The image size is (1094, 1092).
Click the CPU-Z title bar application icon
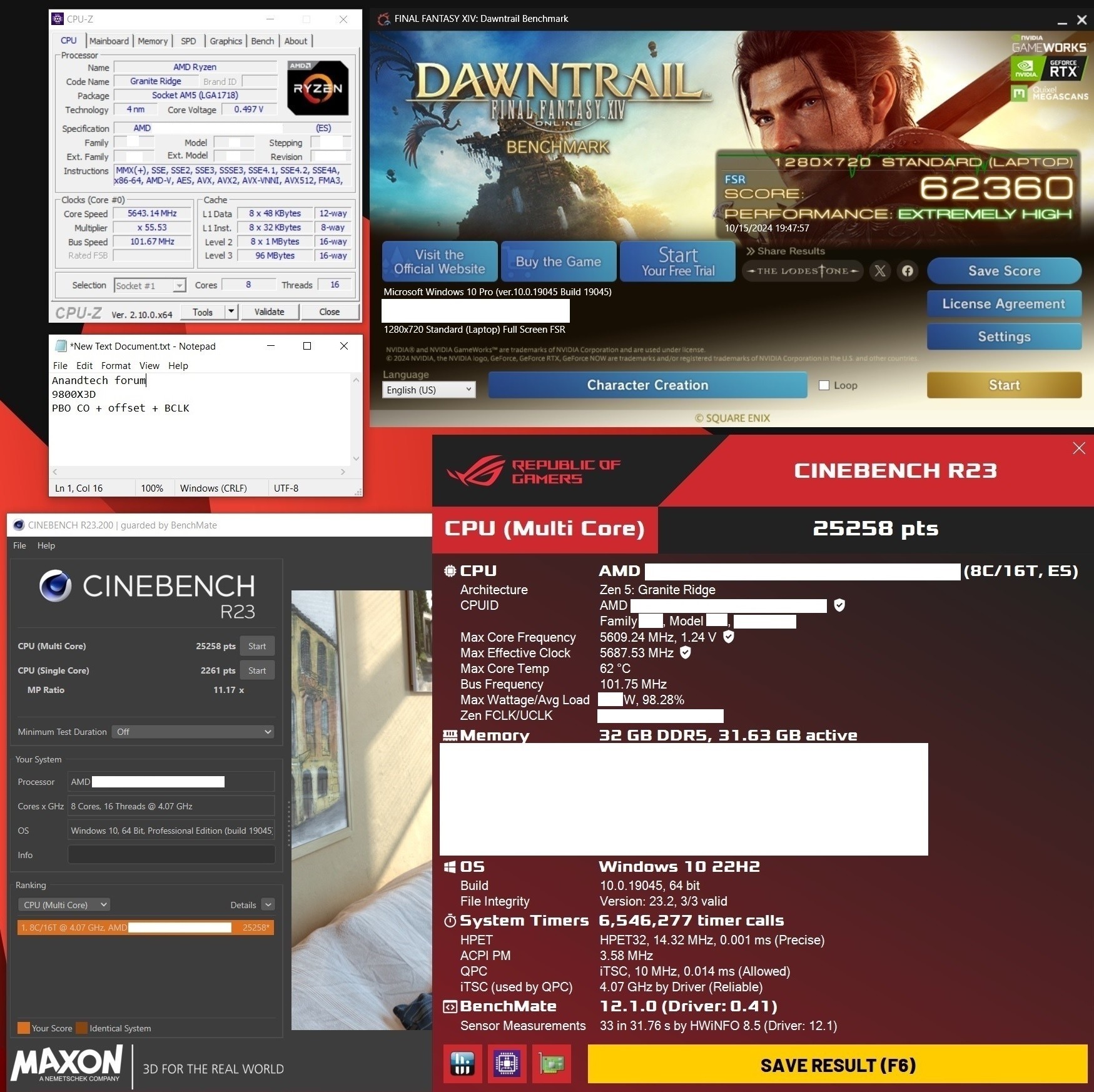click(59, 19)
